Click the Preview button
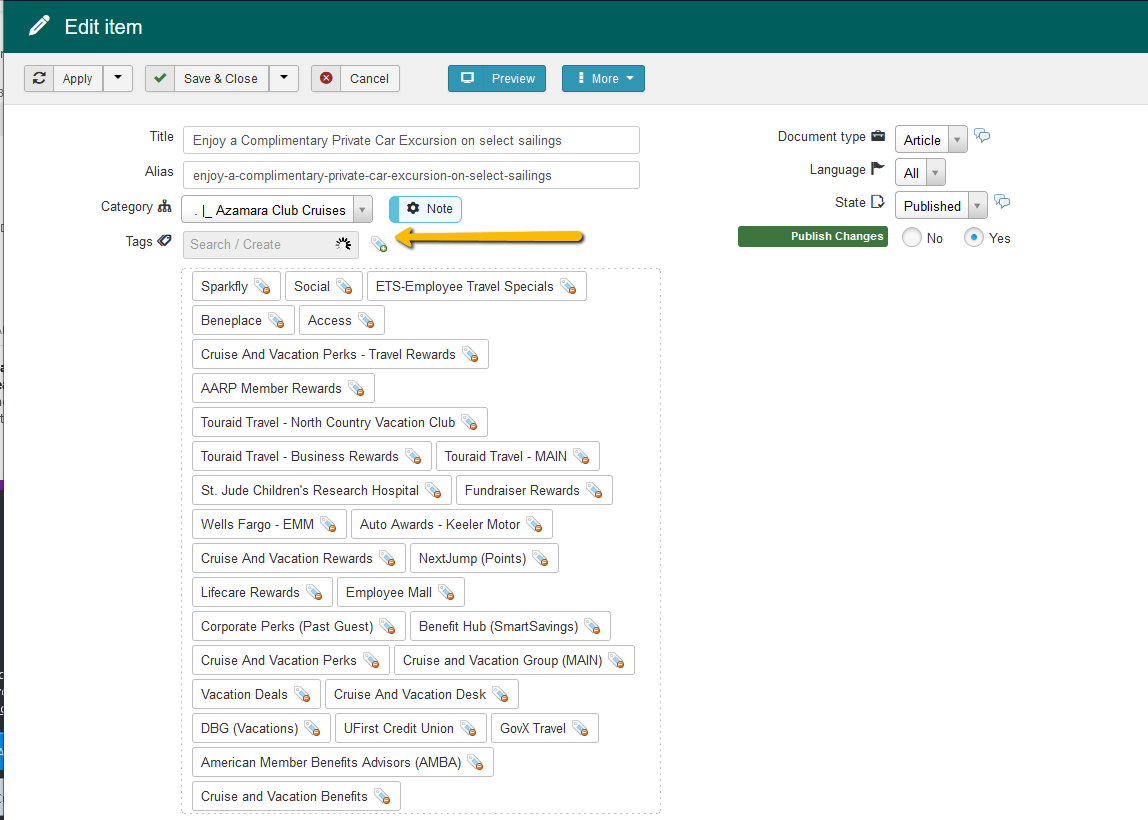 (497, 78)
